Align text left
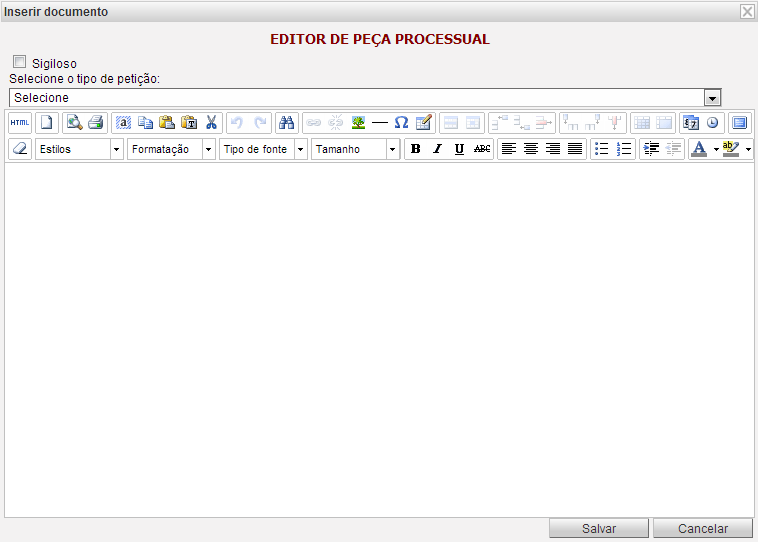 point(509,149)
